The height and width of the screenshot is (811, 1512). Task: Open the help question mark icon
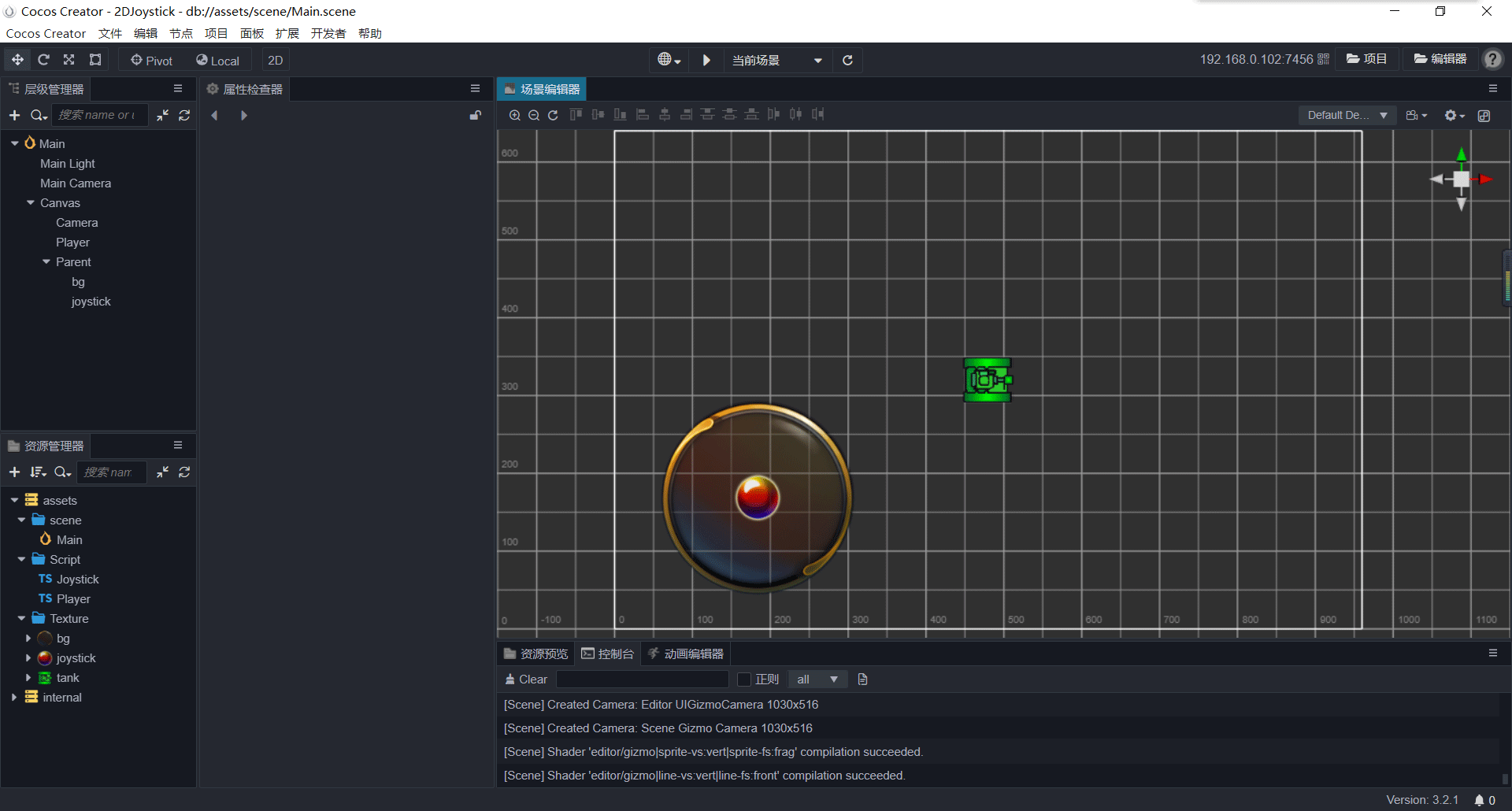click(x=1492, y=59)
